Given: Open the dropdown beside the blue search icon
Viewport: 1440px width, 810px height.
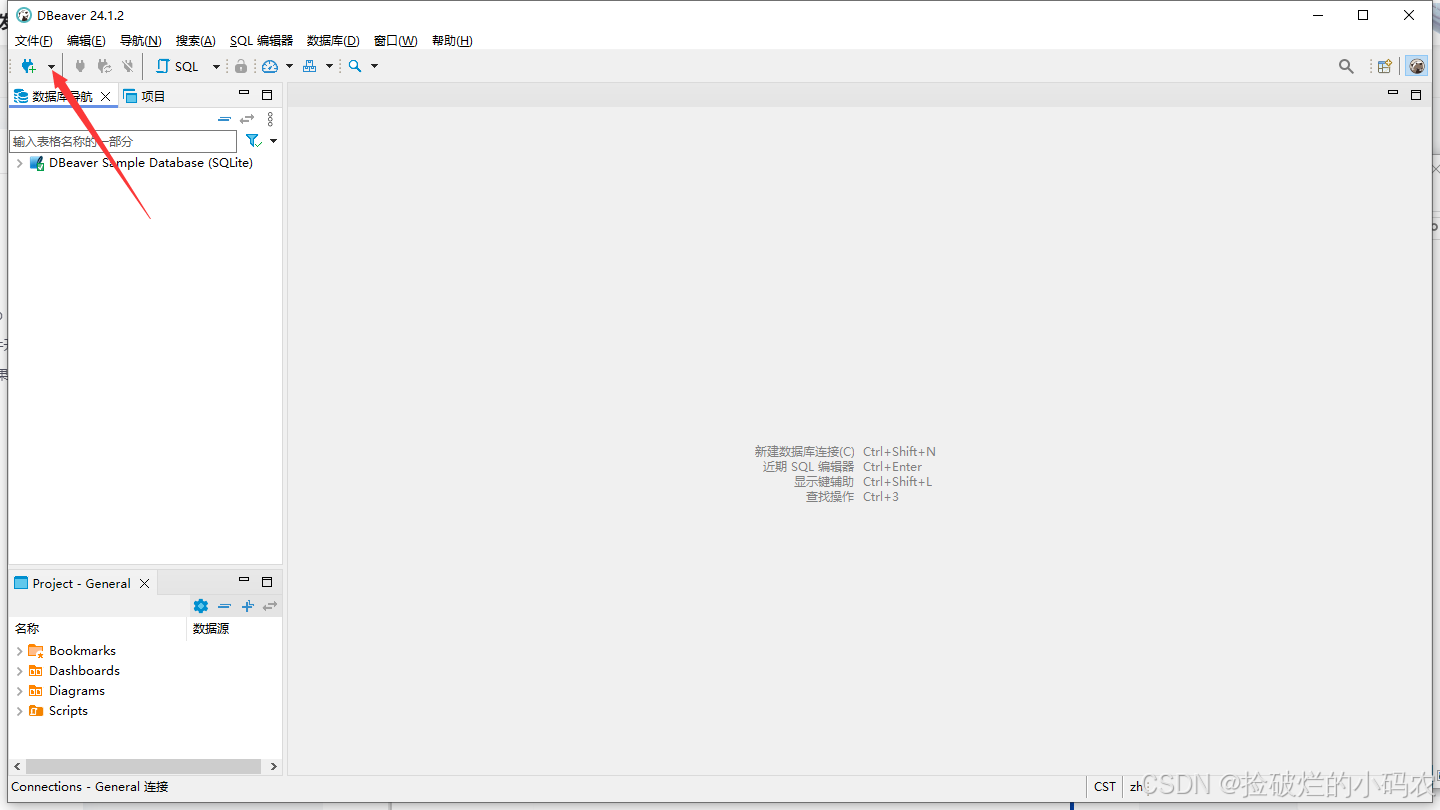Looking at the screenshot, I should pos(375,66).
